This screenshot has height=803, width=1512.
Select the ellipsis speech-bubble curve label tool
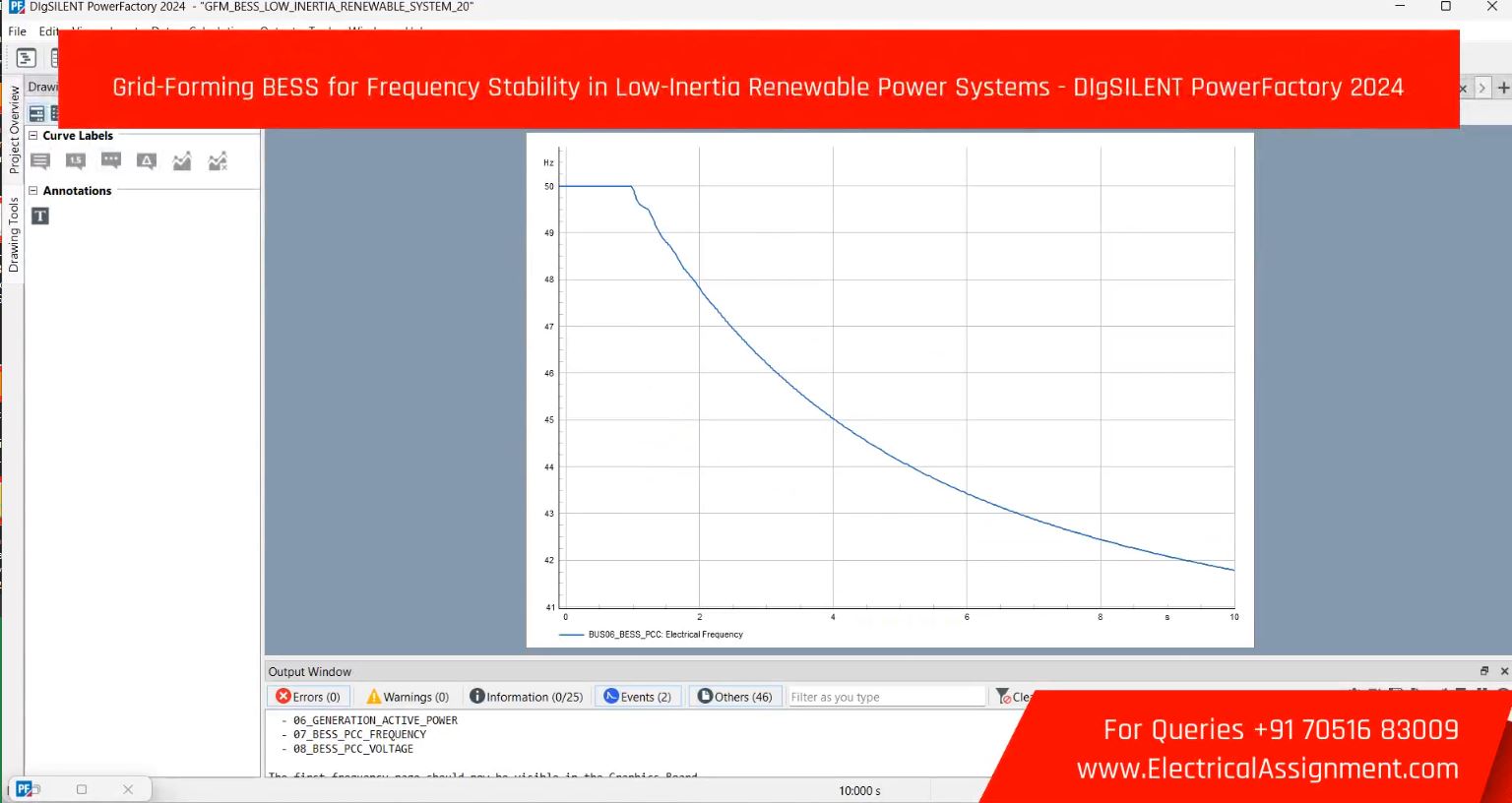(x=111, y=161)
